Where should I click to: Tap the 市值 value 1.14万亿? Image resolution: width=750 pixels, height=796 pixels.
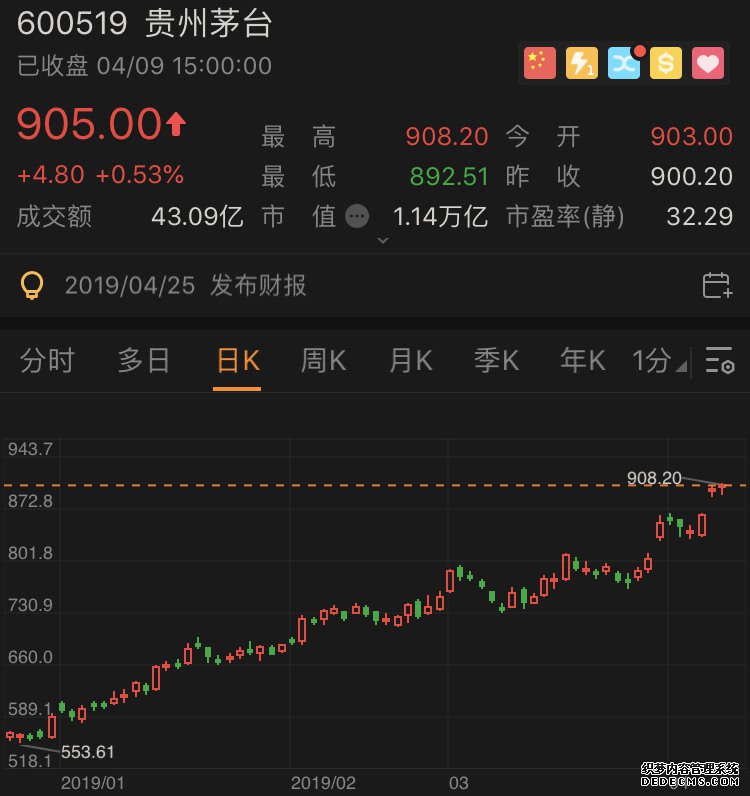click(441, 217)
